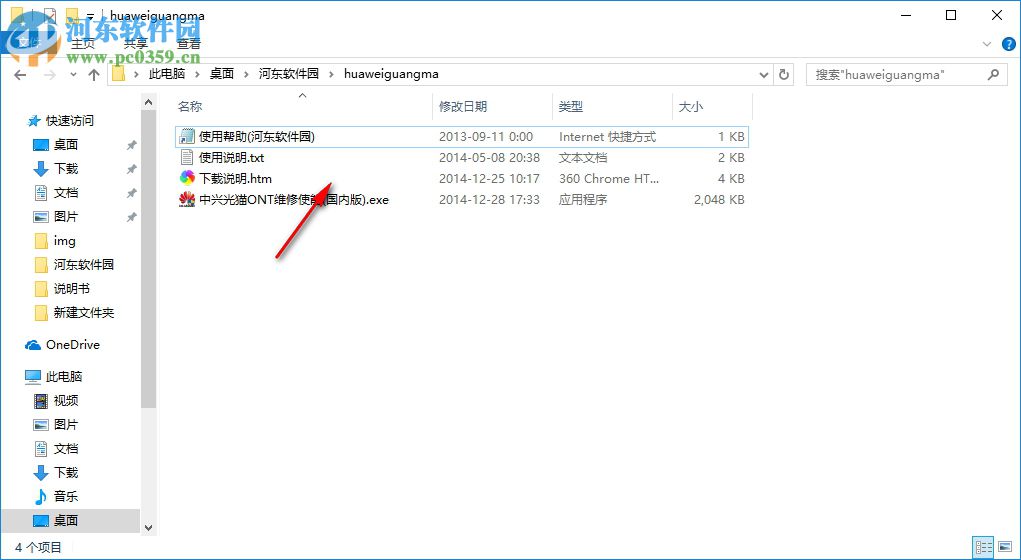Switch to large icons view
Image resolution: width=1021 pixels, height=560 pixels.
click(1003, 547)
